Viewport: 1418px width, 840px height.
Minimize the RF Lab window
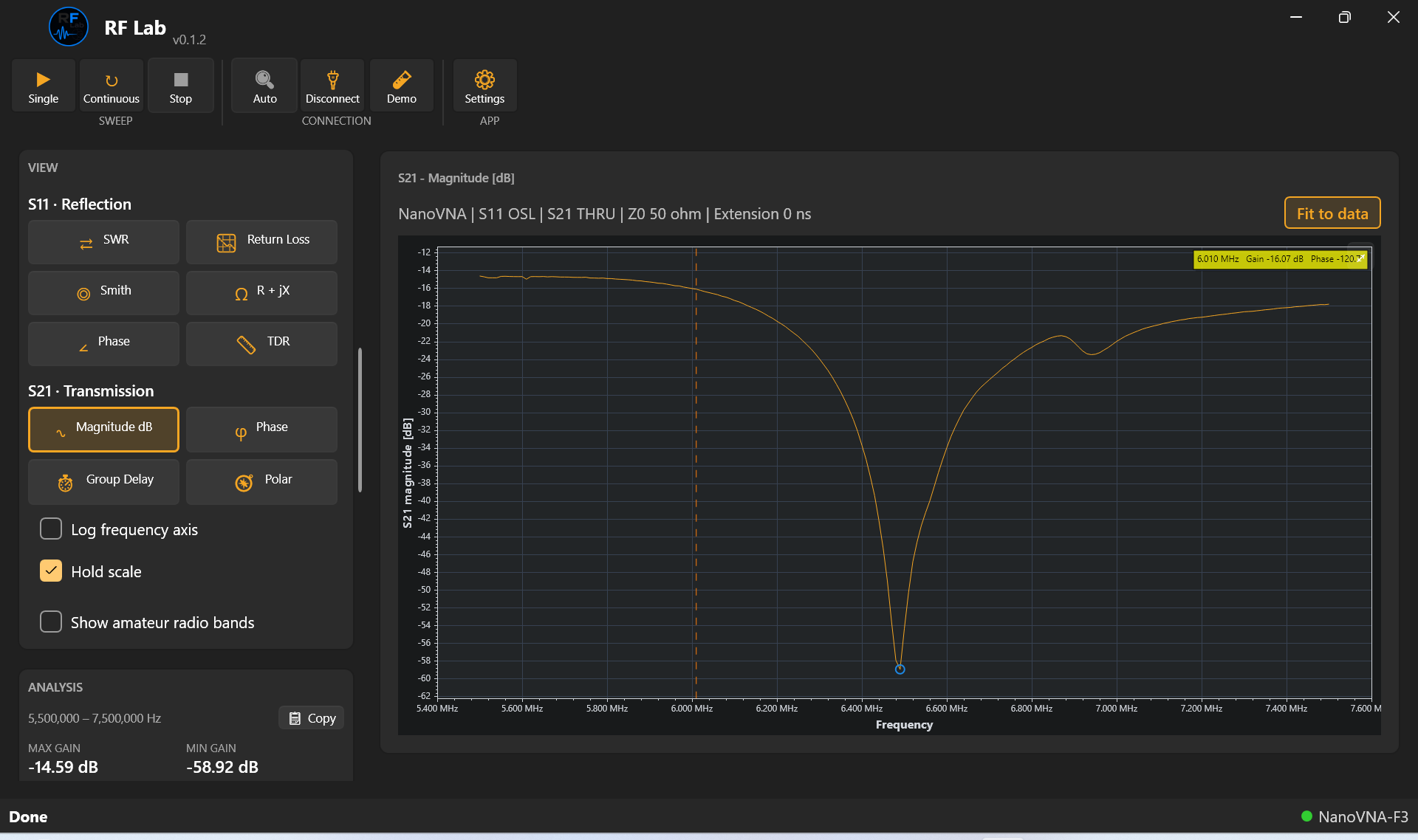[1295, 17]
